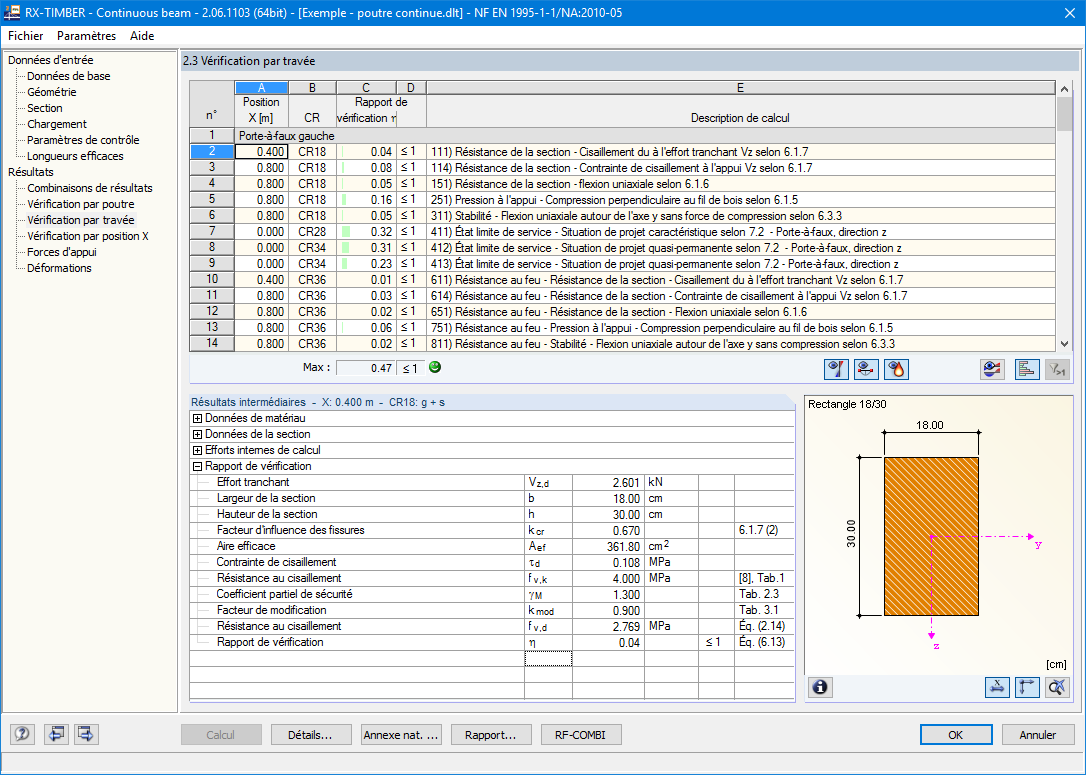
Task: Click the Max ratio value 0.47
Action: coord(366,368)
